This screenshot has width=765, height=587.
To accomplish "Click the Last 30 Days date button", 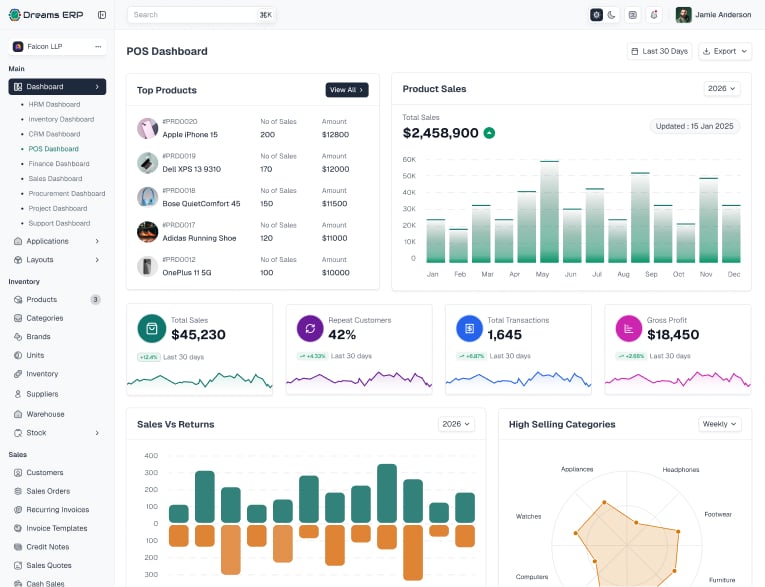I will (x=659, y=51).
